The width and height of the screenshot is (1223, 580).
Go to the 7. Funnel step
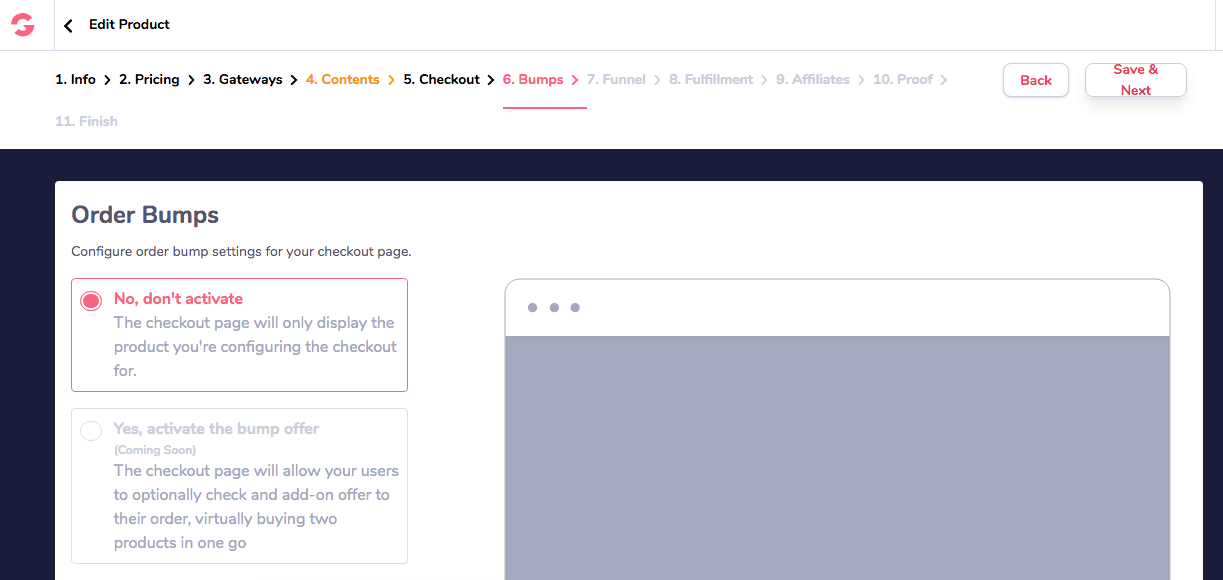click(616, 79)
